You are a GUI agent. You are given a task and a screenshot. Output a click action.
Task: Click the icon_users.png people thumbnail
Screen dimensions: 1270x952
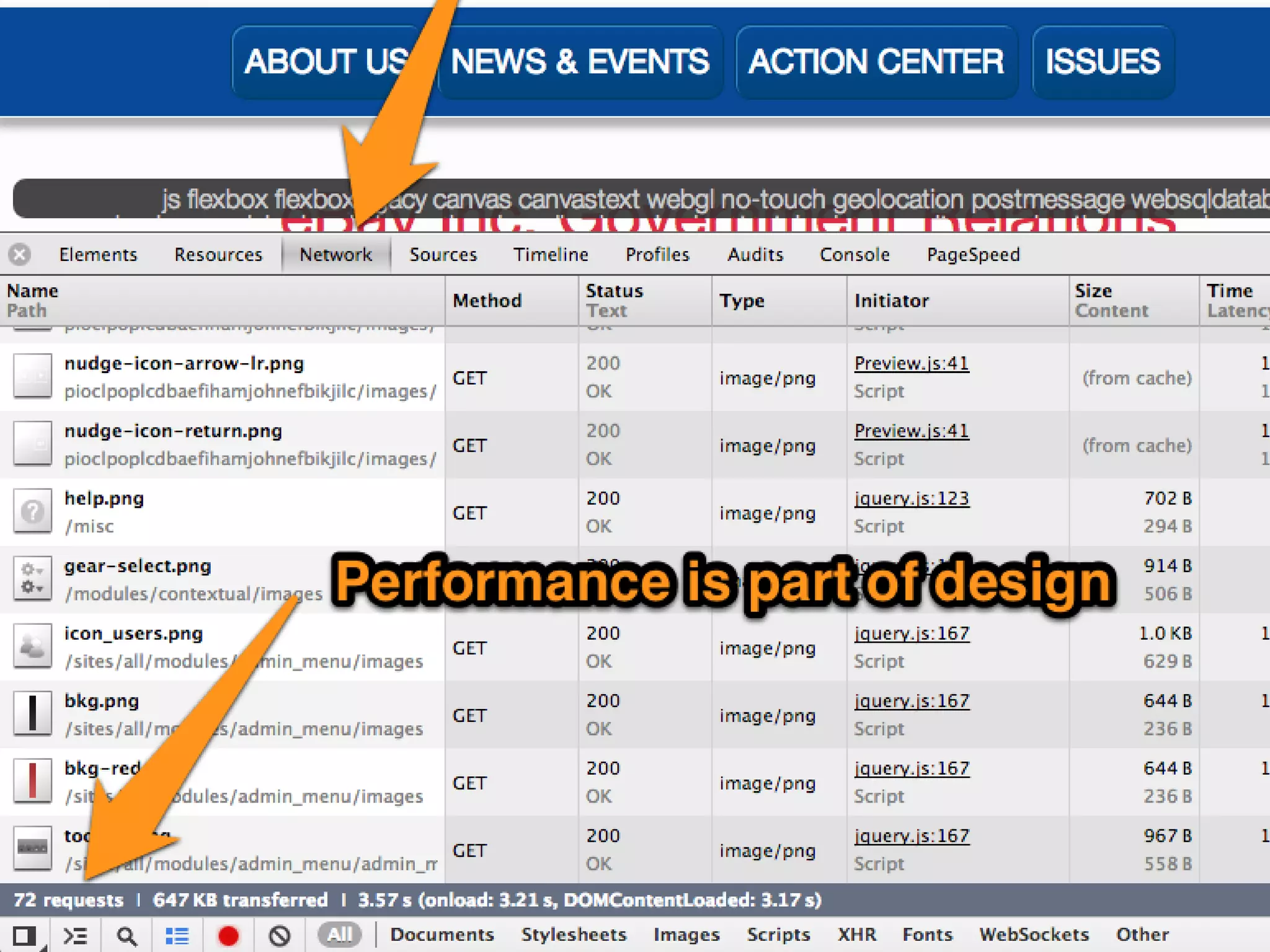[32, 647]
